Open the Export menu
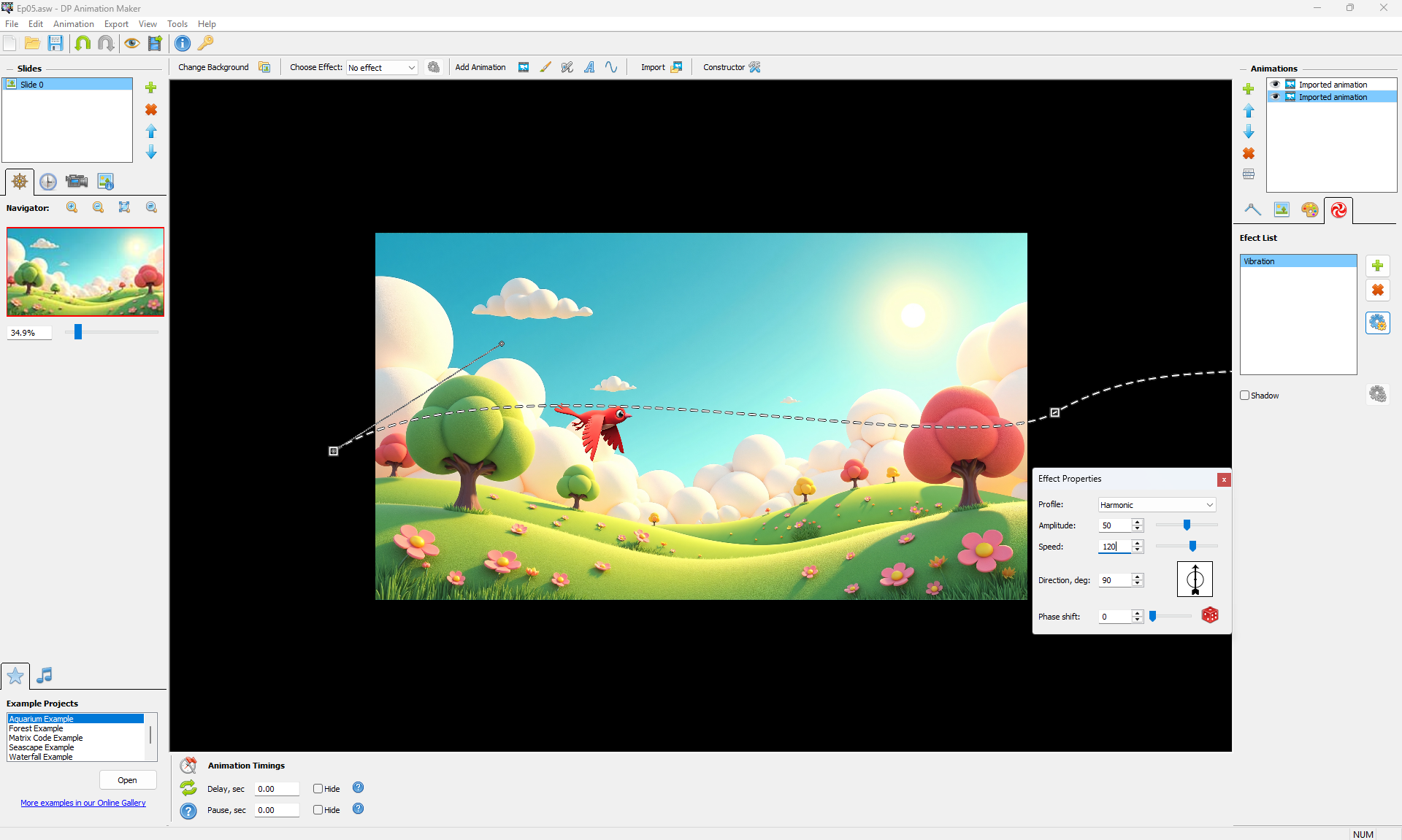The image size is (1402, 840). pos(116,24)
